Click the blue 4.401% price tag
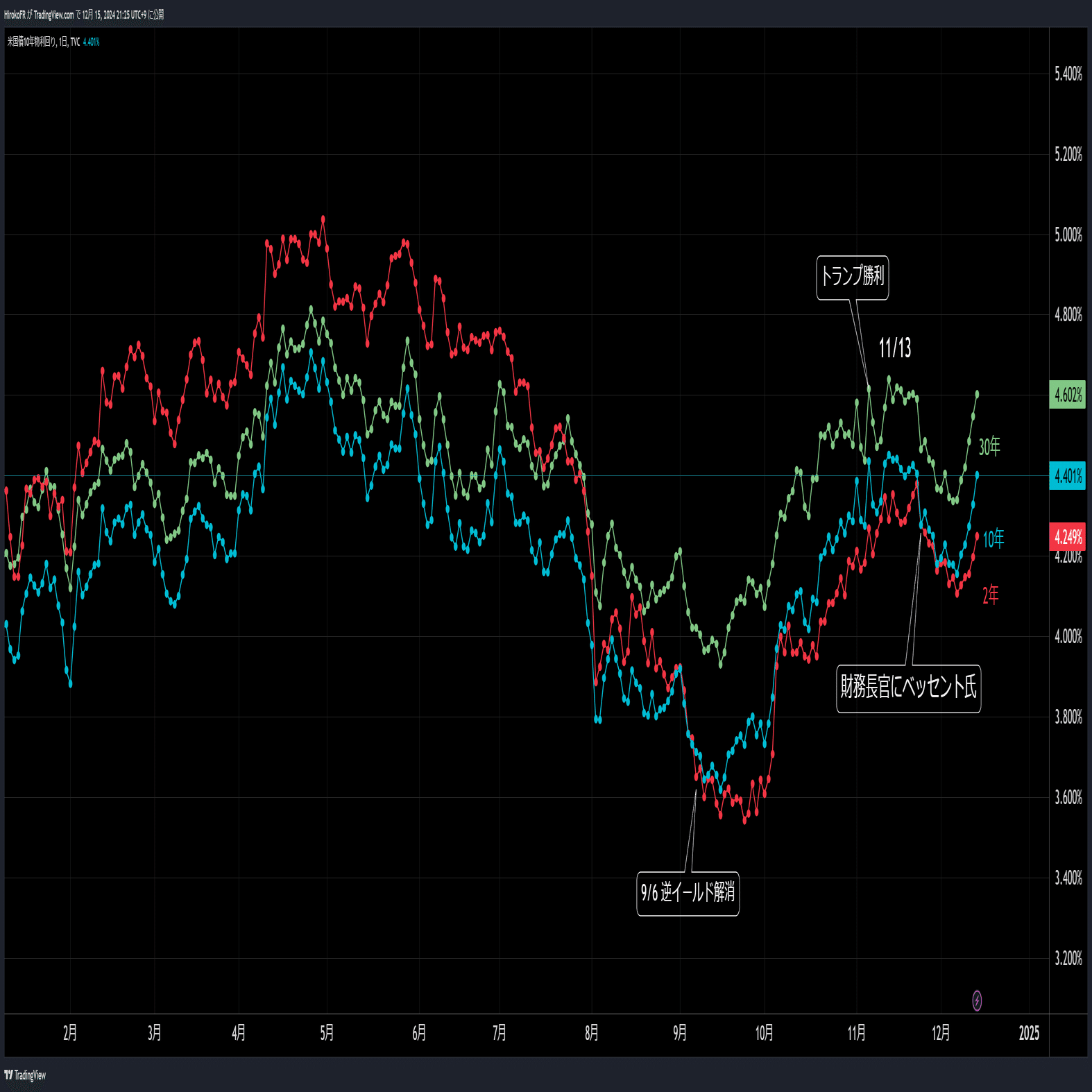1092x1092 pixels. pyautogui.click(x=1068, y=476)
